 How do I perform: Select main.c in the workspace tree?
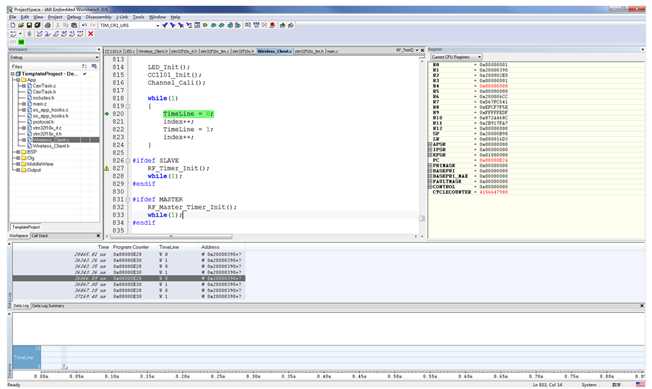(x=40, y=104)
